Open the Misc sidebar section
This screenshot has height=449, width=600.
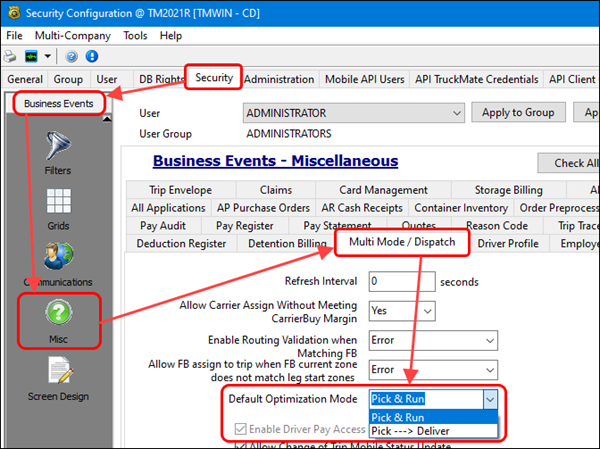coord(58,318)
